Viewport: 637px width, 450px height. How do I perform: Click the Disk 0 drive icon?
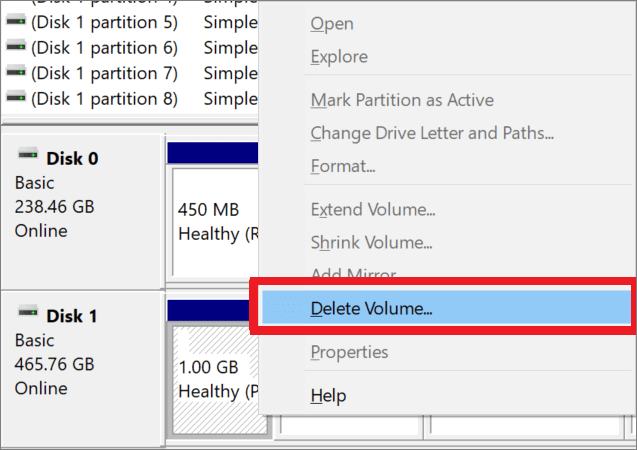(28, 157)
